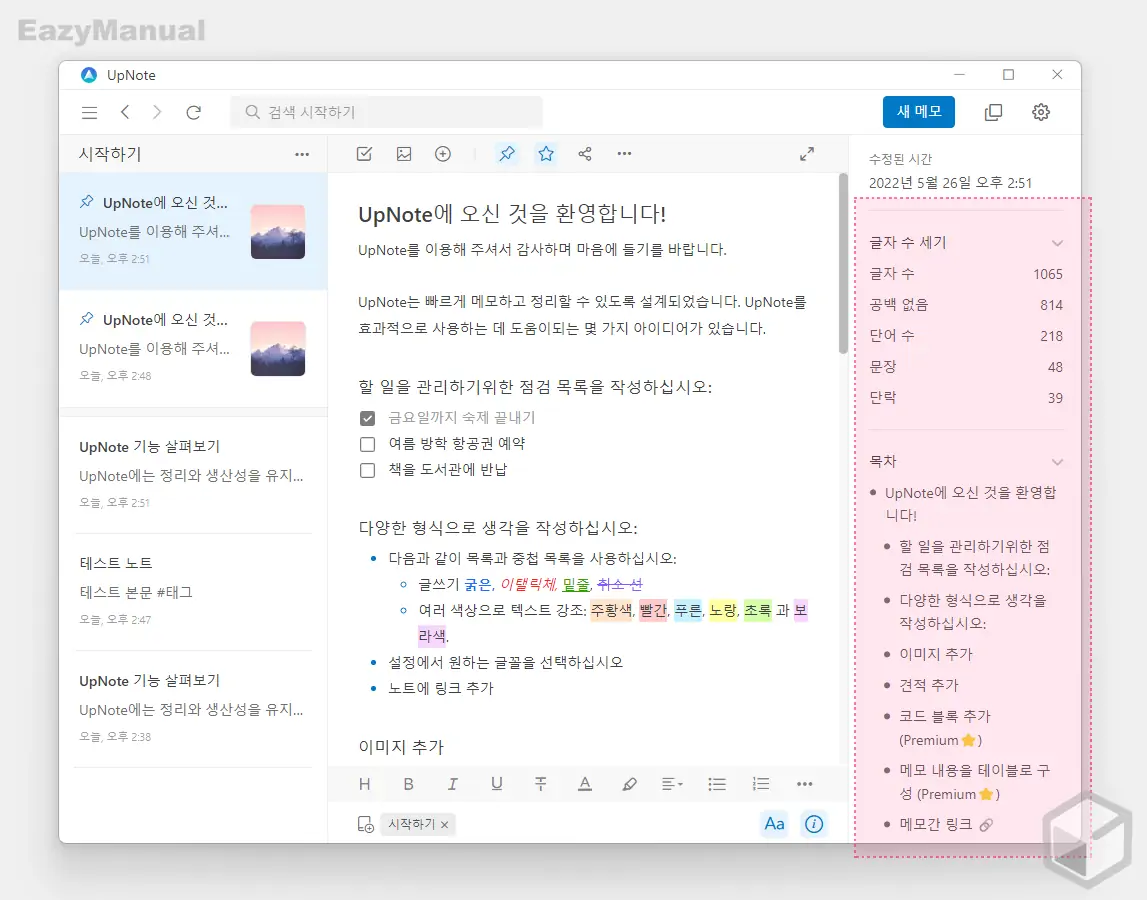
Task: Go back with the left arrow
Action: [x=125, y=112]
